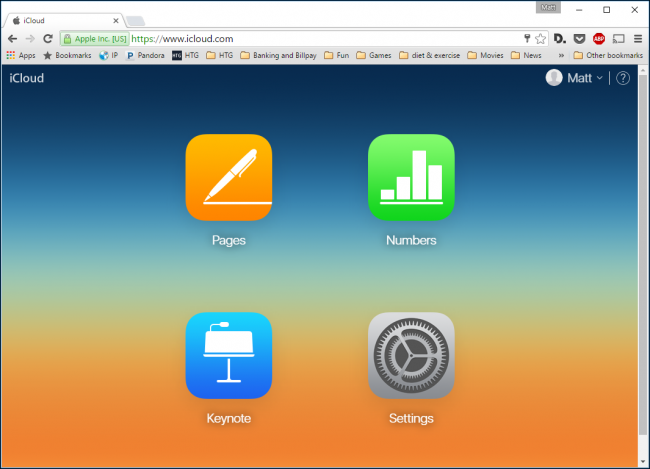Click the Pages label text

click(x=229, y=241)
